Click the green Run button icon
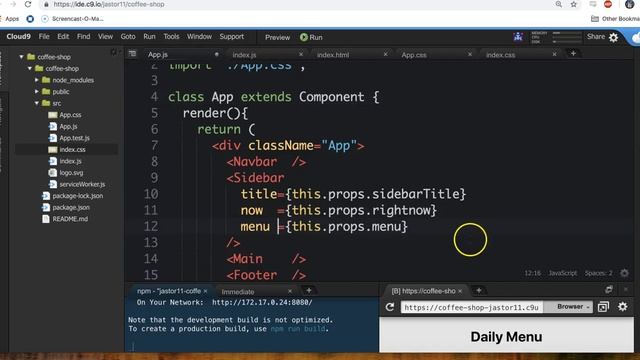Viewport: 640px width, 360px height. pos(304,37)
